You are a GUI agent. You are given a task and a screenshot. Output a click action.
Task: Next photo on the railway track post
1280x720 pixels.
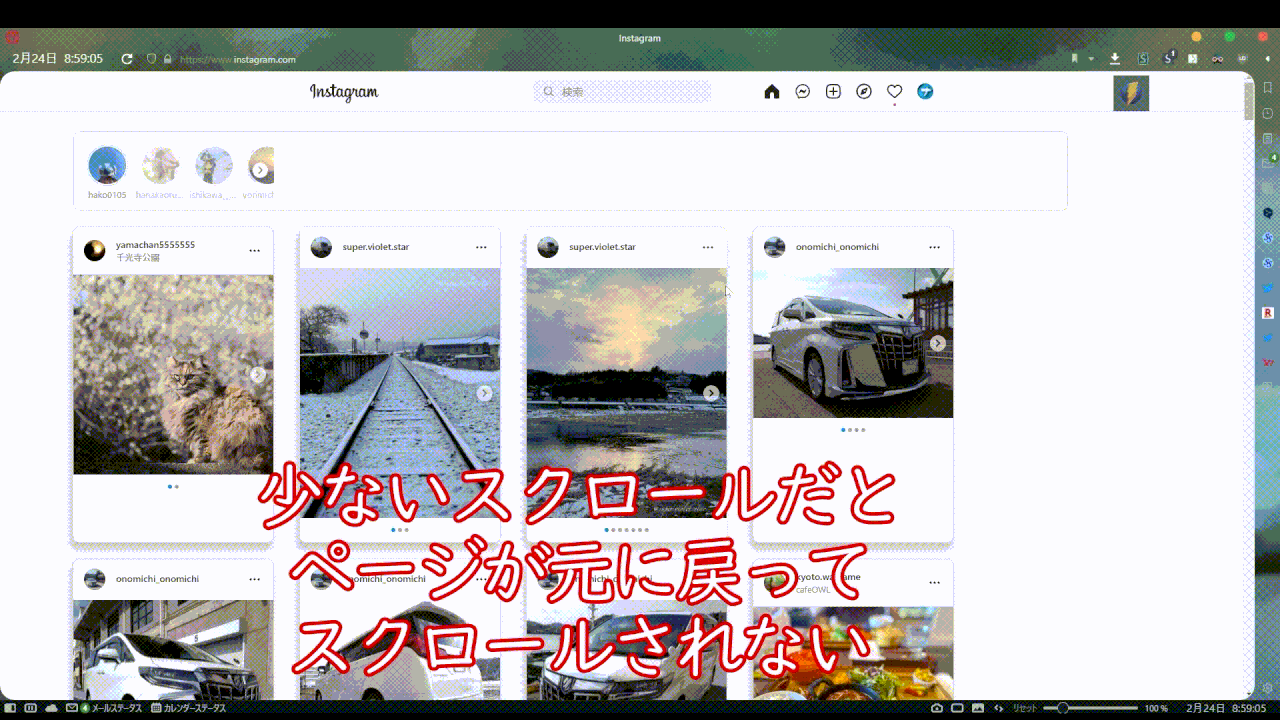click(x=484, y=393)
